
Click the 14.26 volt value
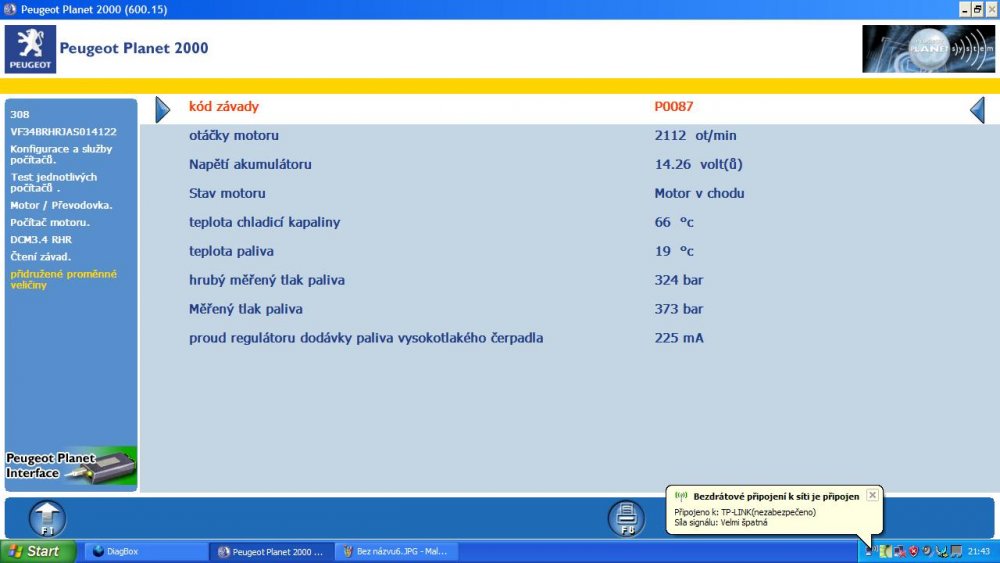[x=698, y=164]
